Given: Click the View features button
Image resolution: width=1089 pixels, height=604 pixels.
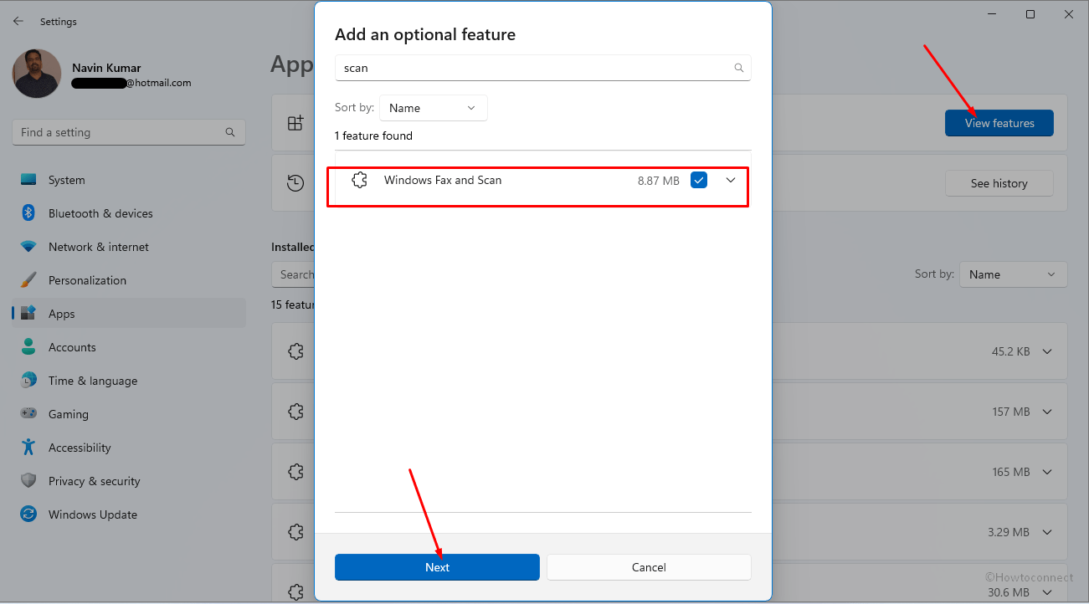Looking at the screenshot, I should [x=999, y=123].
